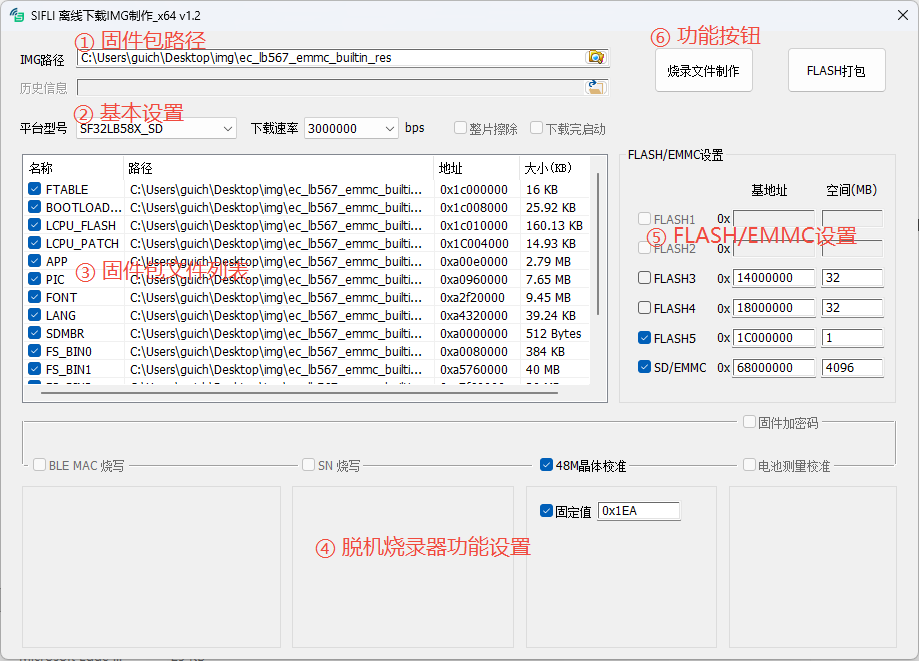The image size is (919, 661).
Task: Click the 烧录文件制作 button
Action: [x=703, y=70]
